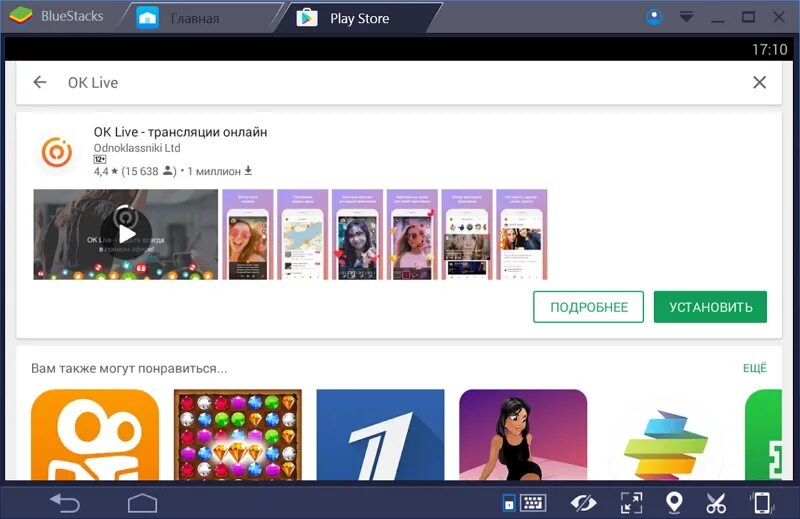Toggle fullscreen mode icon
Viewport: 800px width, 519px height.
(631, 503)
